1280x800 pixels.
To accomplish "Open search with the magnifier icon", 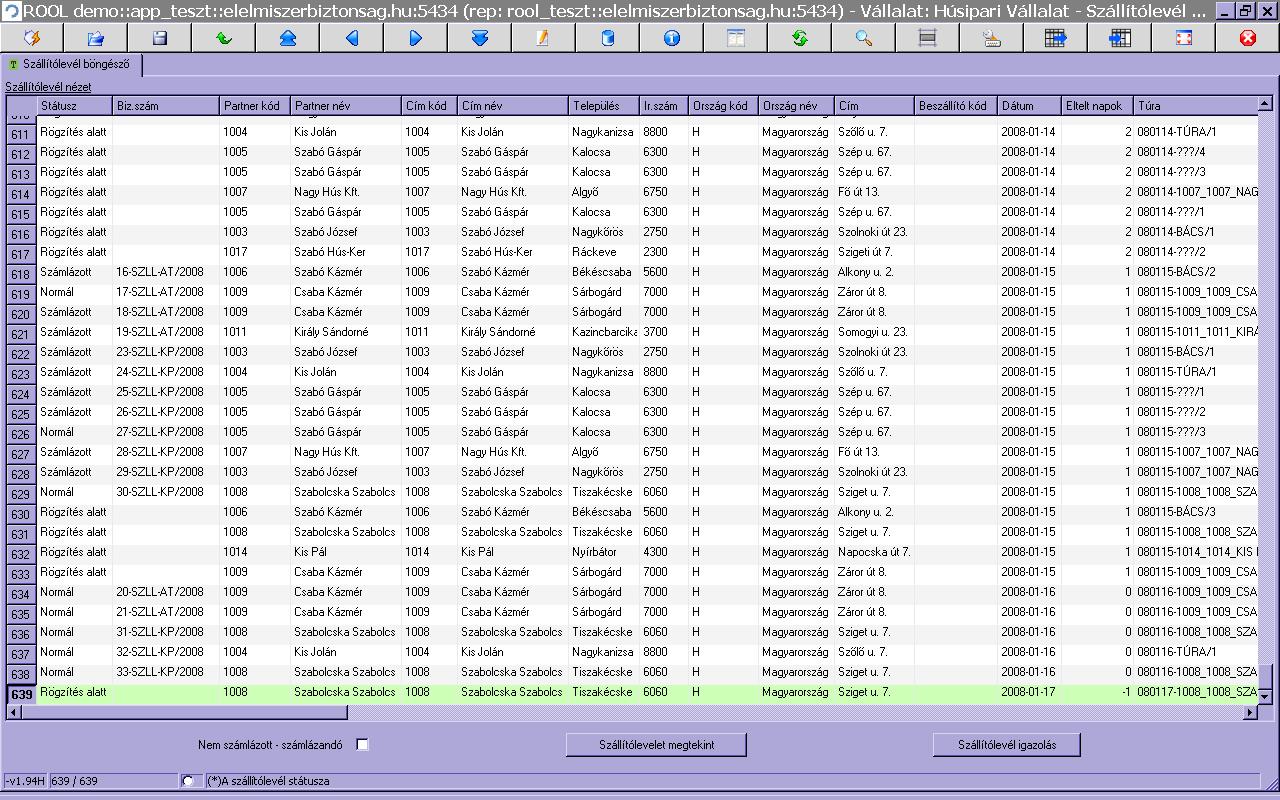I will pyautogui.click(x=863, y=38).
